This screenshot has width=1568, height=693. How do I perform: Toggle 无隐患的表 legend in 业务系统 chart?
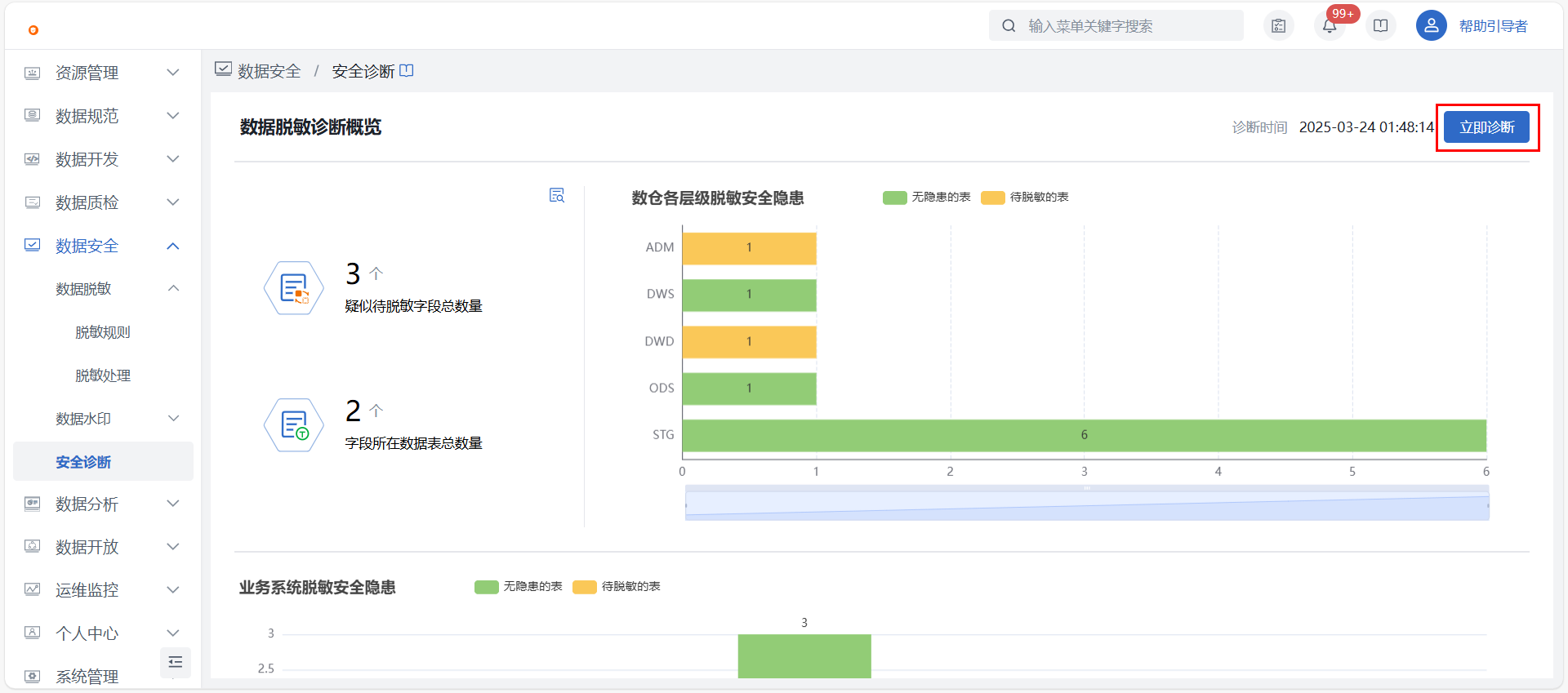[519, 587]
